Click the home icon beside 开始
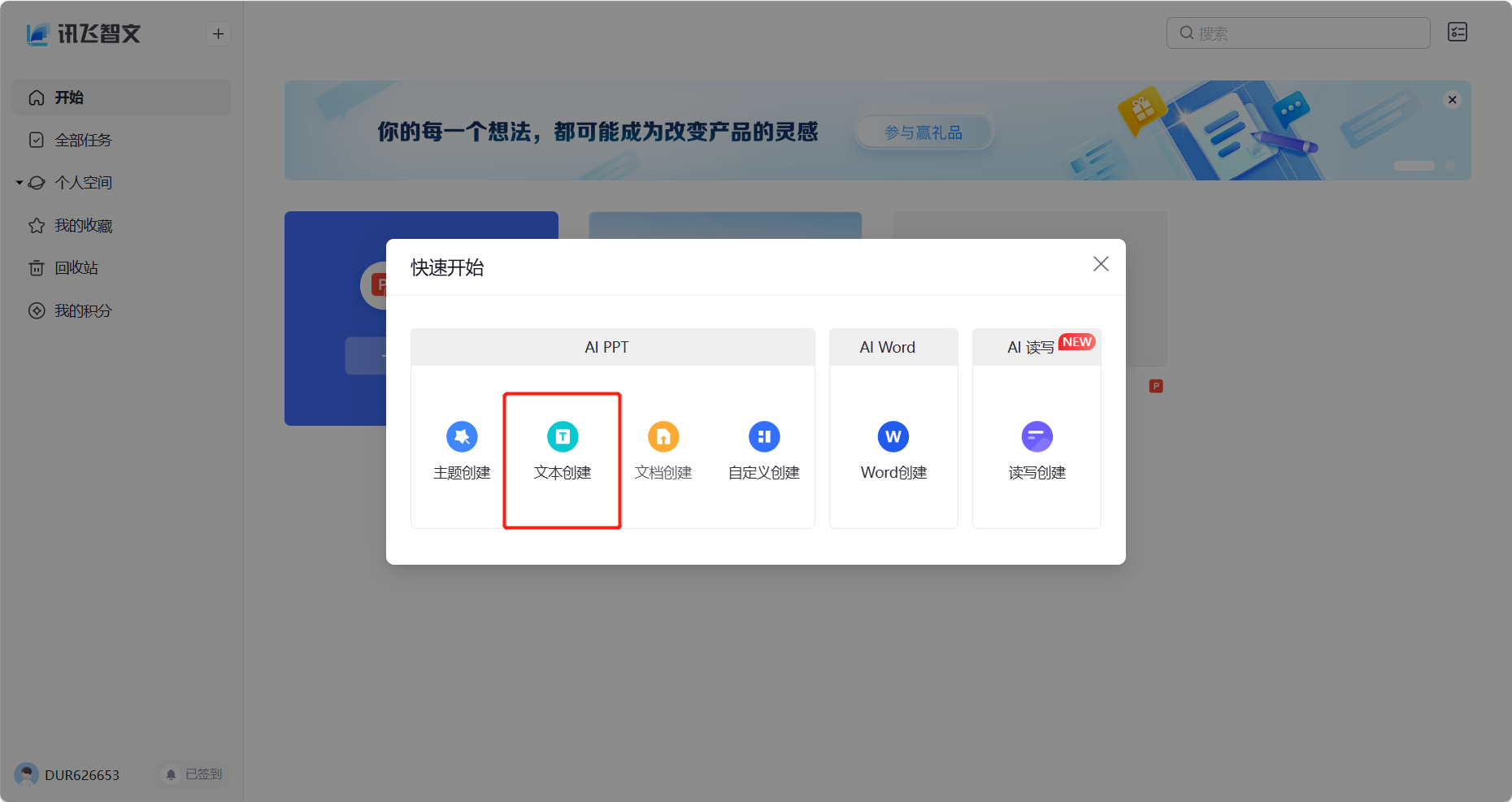The height and width of the screenshot is (802, 1512). (37, 98)
